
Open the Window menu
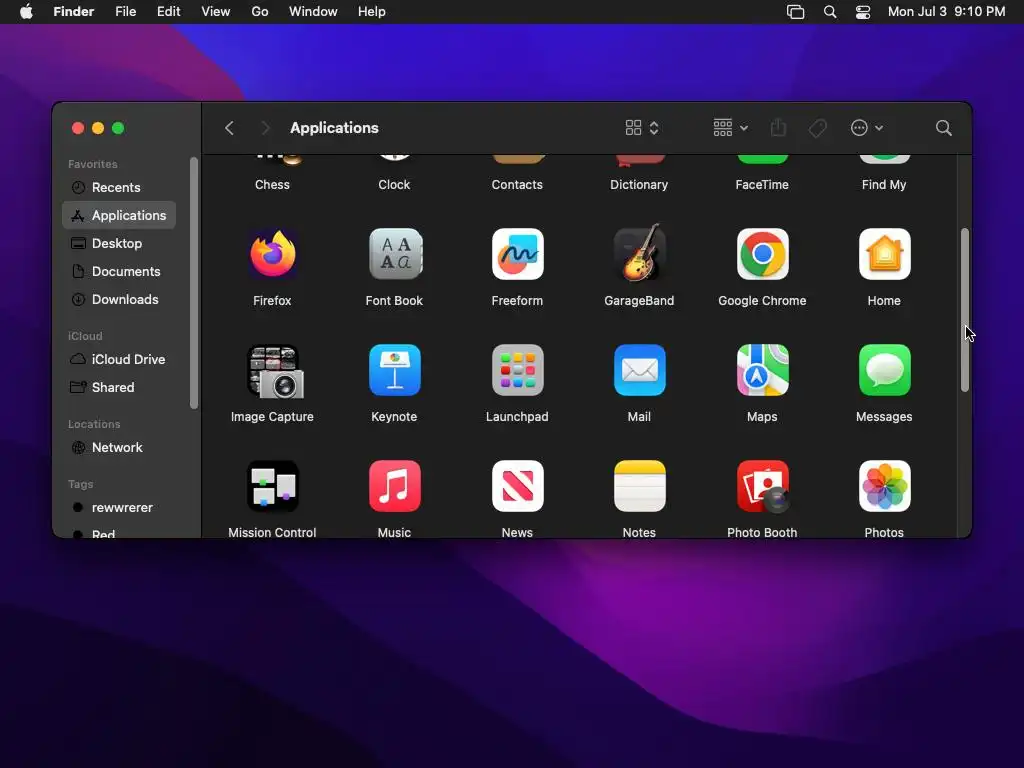(x=313, y=12)
